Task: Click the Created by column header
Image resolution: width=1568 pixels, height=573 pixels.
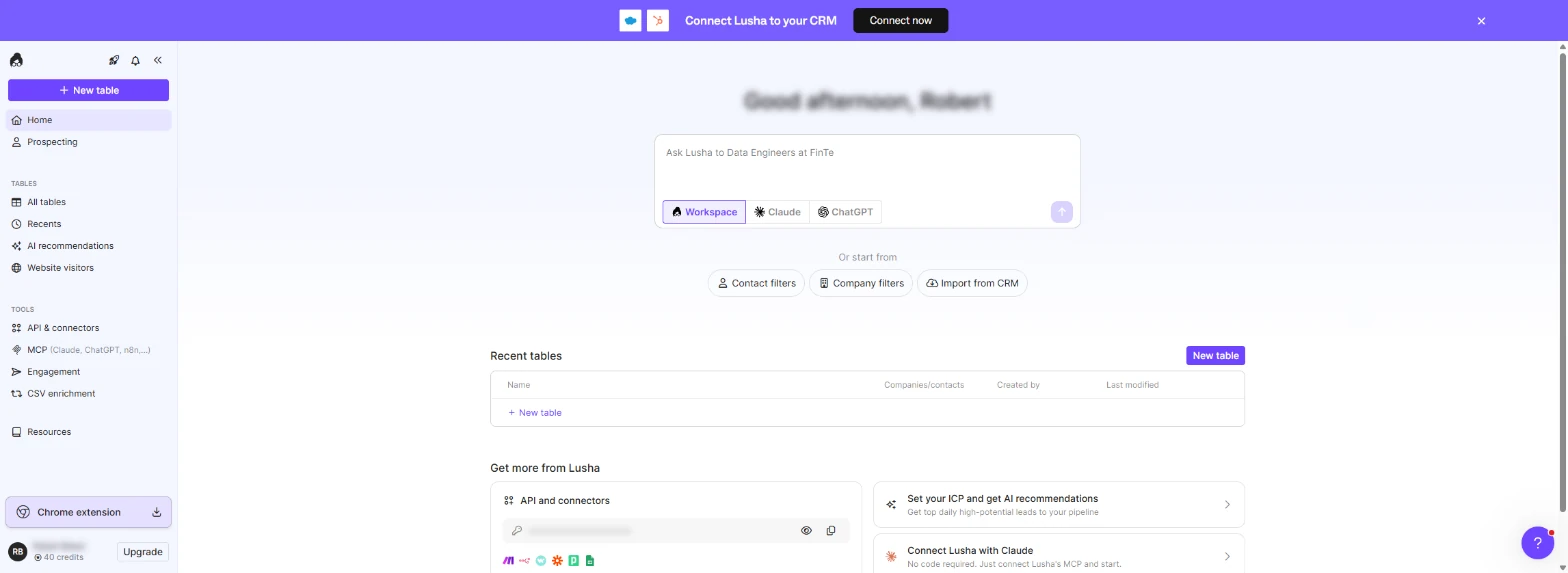Action: (x=1018, y=385)
